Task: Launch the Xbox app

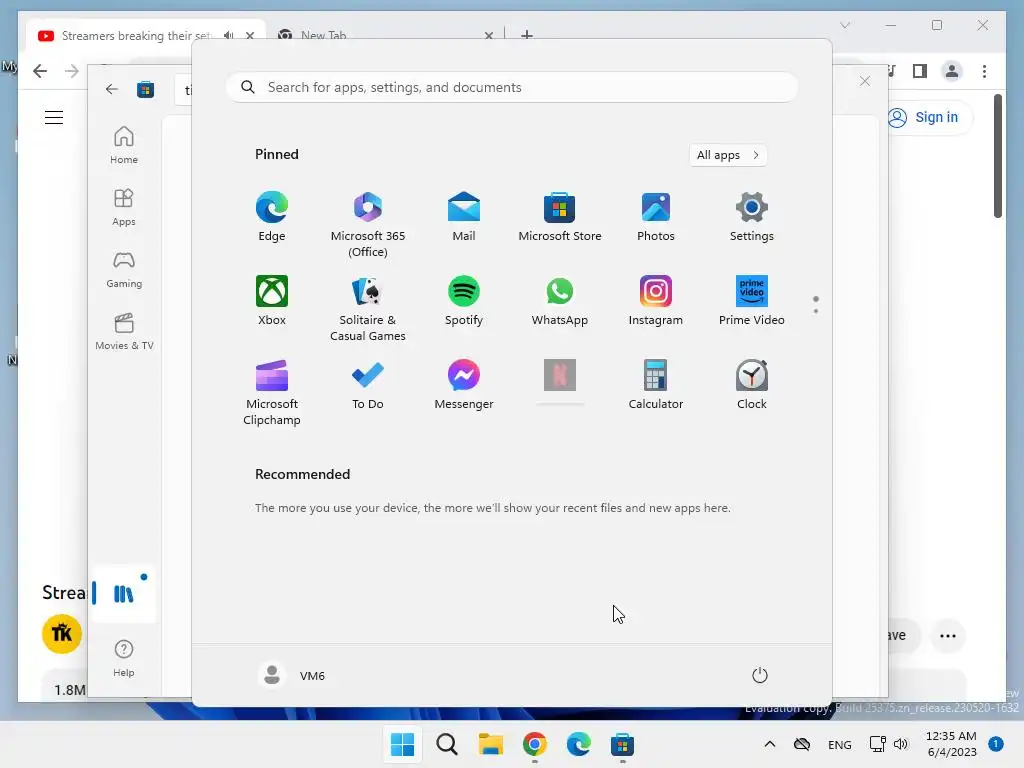Action: [x=272, y=301]
